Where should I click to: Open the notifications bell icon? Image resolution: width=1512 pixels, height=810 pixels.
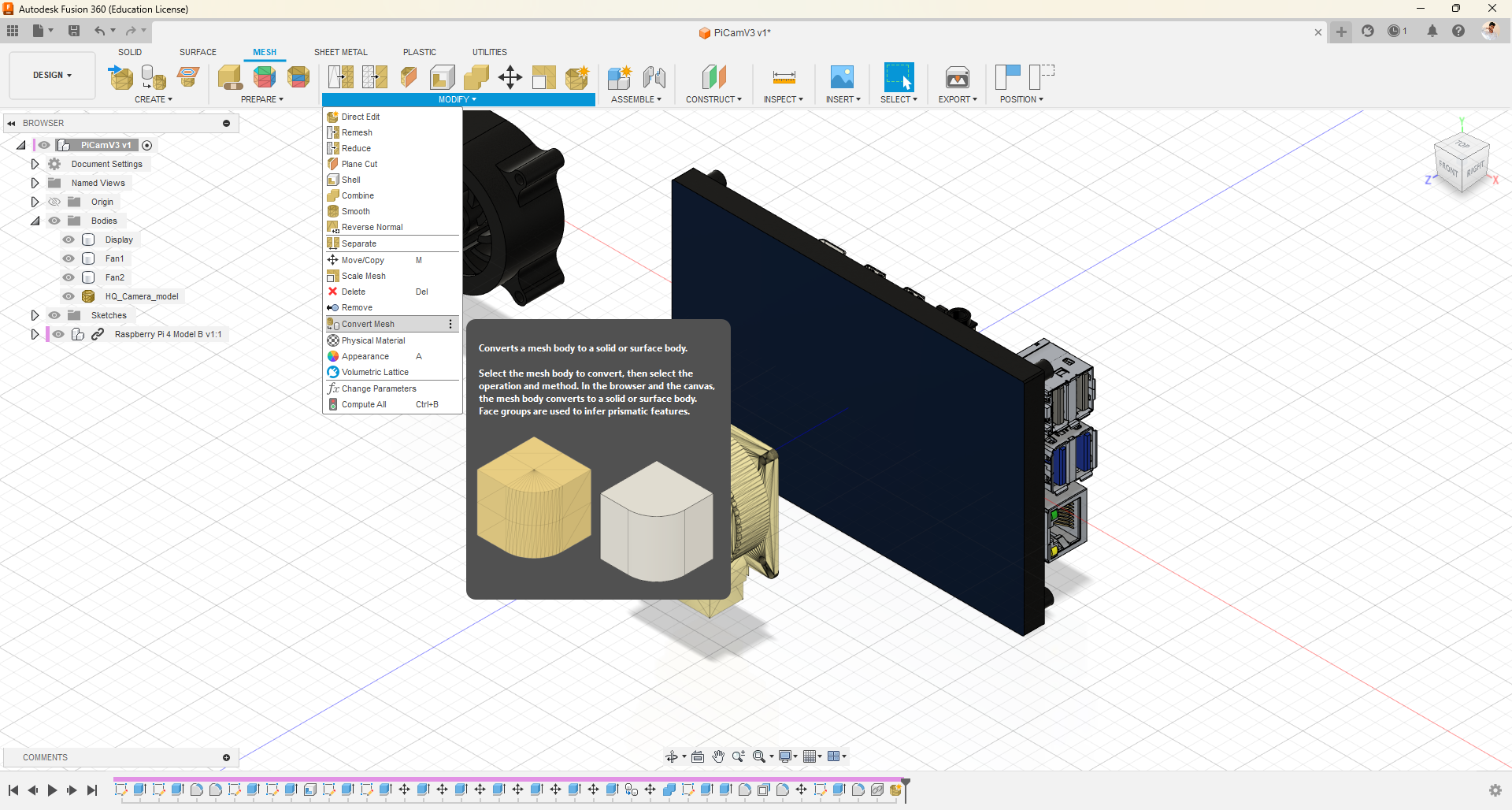pos(1432,31)
